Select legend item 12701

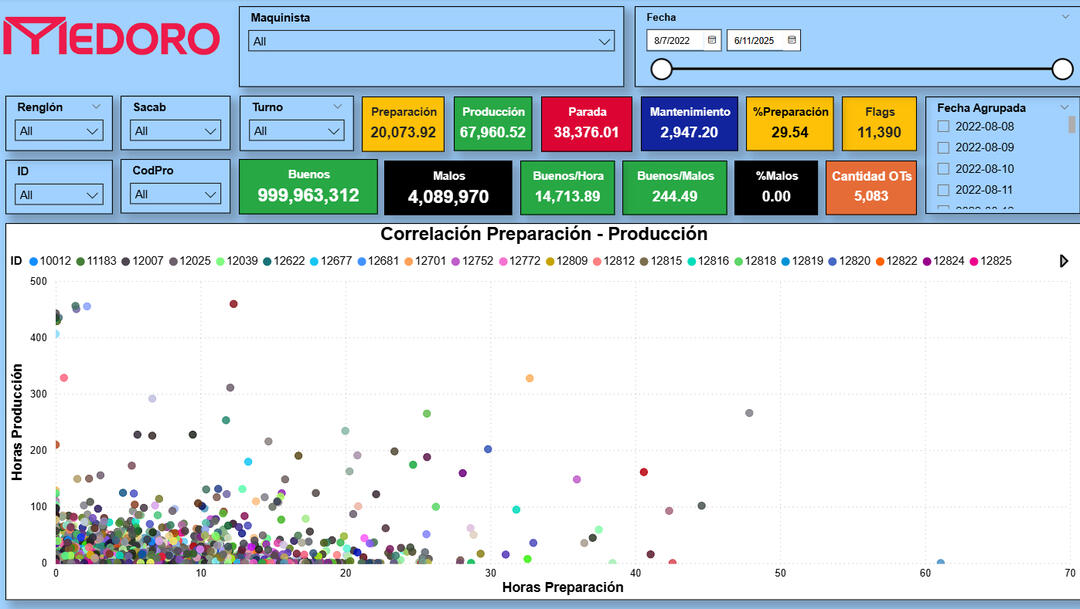tap(423, 261)
